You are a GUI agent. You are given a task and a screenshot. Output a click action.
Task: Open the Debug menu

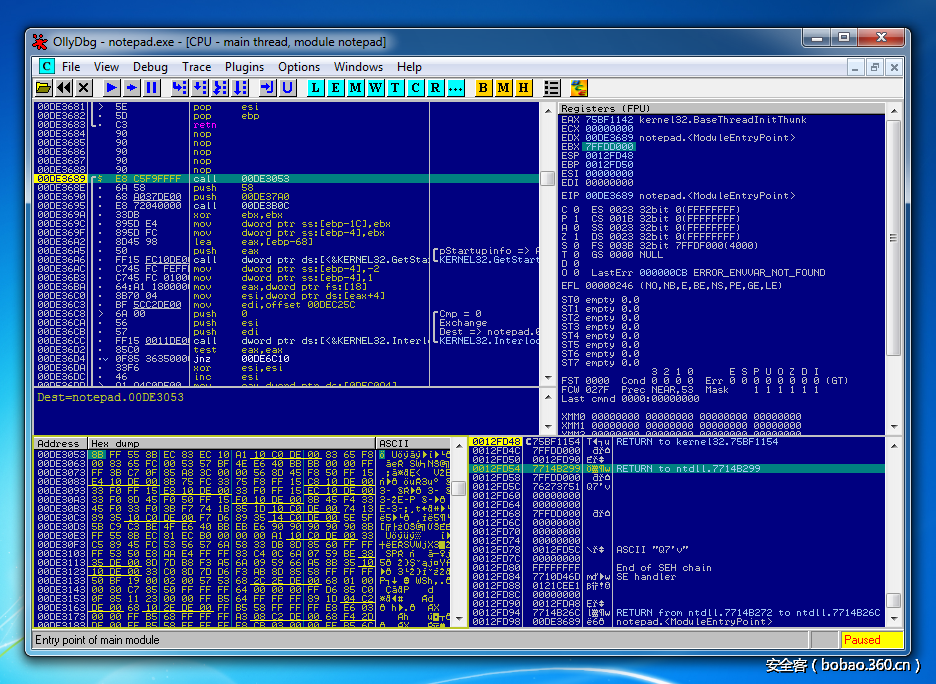pyautogui.click(x=150, y=67)
